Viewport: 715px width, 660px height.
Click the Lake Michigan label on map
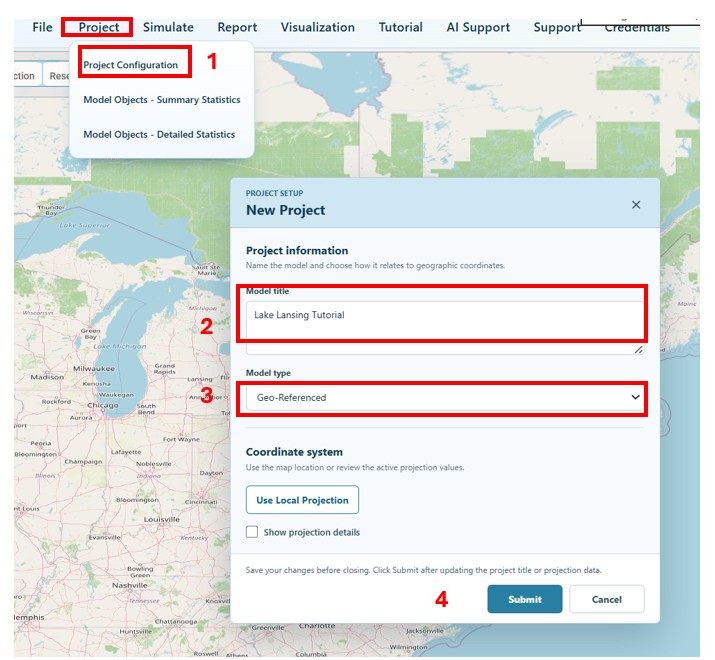tap(120, 346)
